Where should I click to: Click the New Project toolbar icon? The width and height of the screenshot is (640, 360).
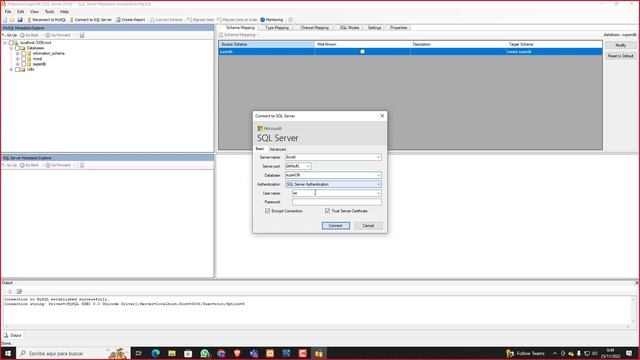click(5, 20)
